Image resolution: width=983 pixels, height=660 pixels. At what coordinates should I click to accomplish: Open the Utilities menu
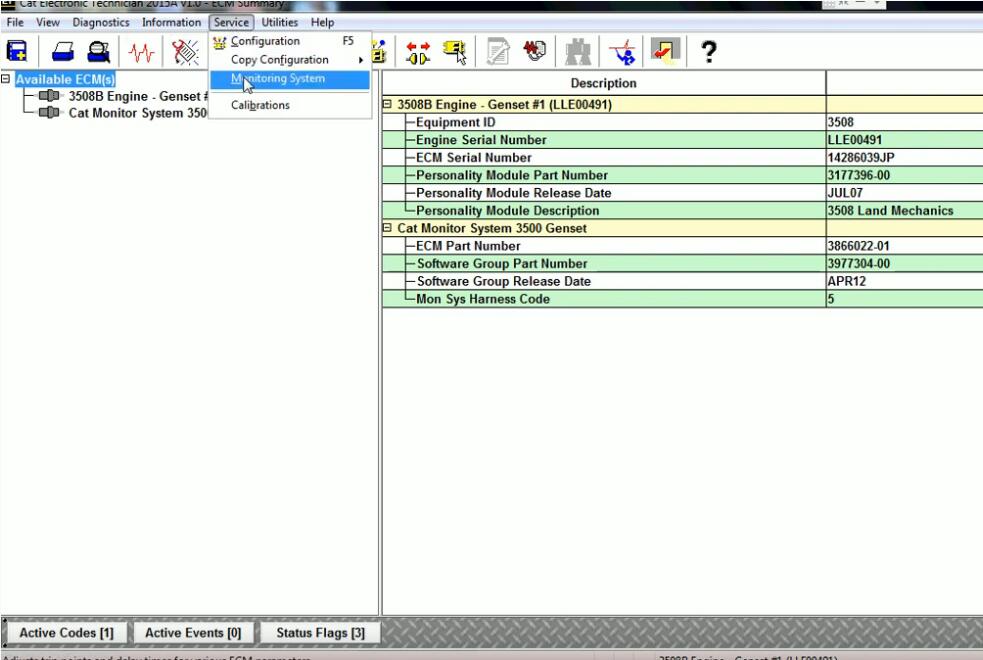click(280, 22)
